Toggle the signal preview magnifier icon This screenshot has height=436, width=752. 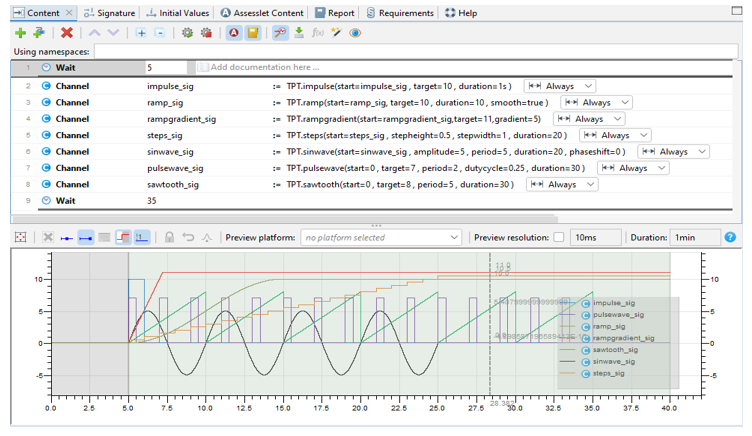[280, 33]
